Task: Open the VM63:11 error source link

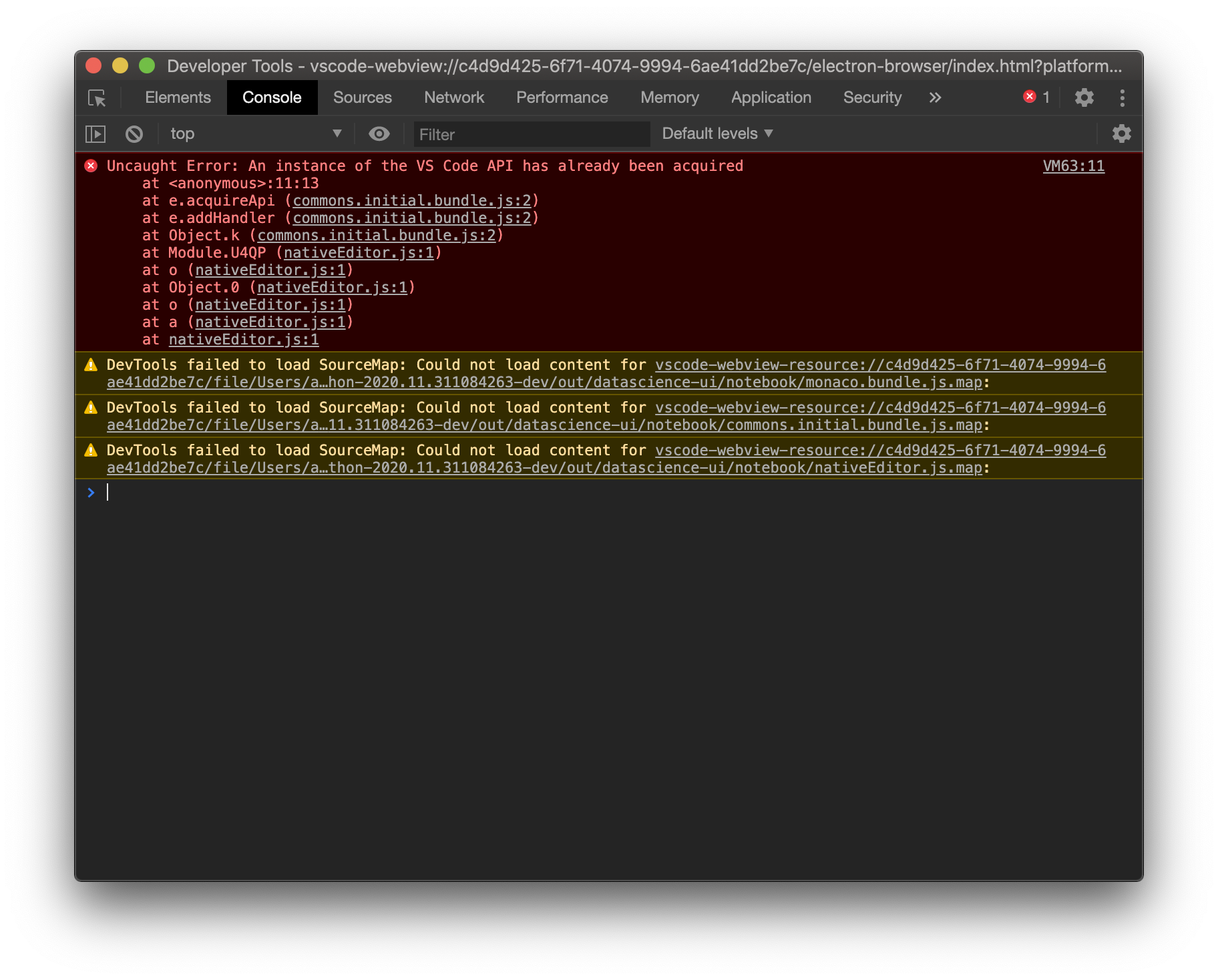Action: [x=1073, y=166]
